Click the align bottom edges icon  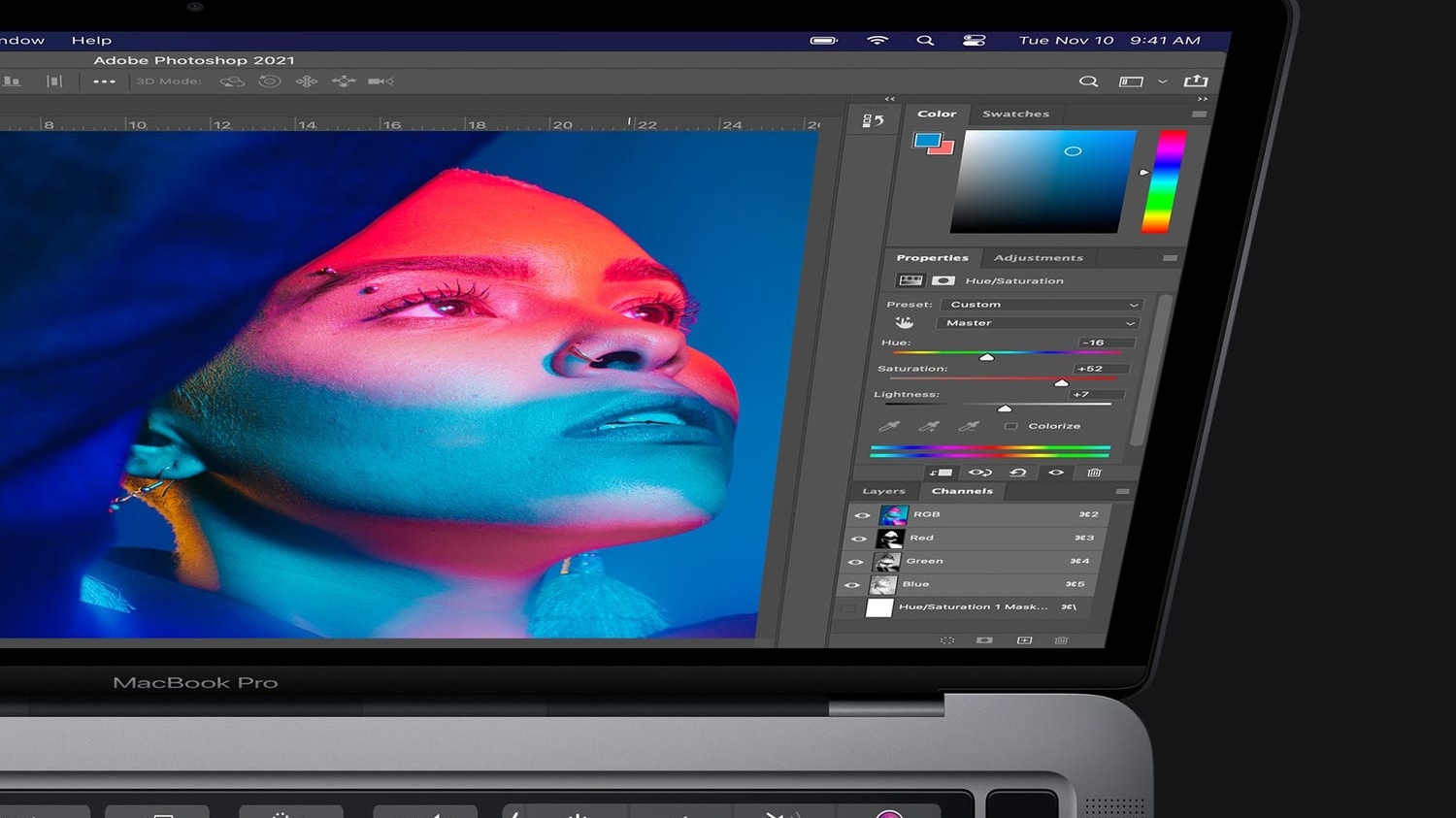(x=11, y=82)
